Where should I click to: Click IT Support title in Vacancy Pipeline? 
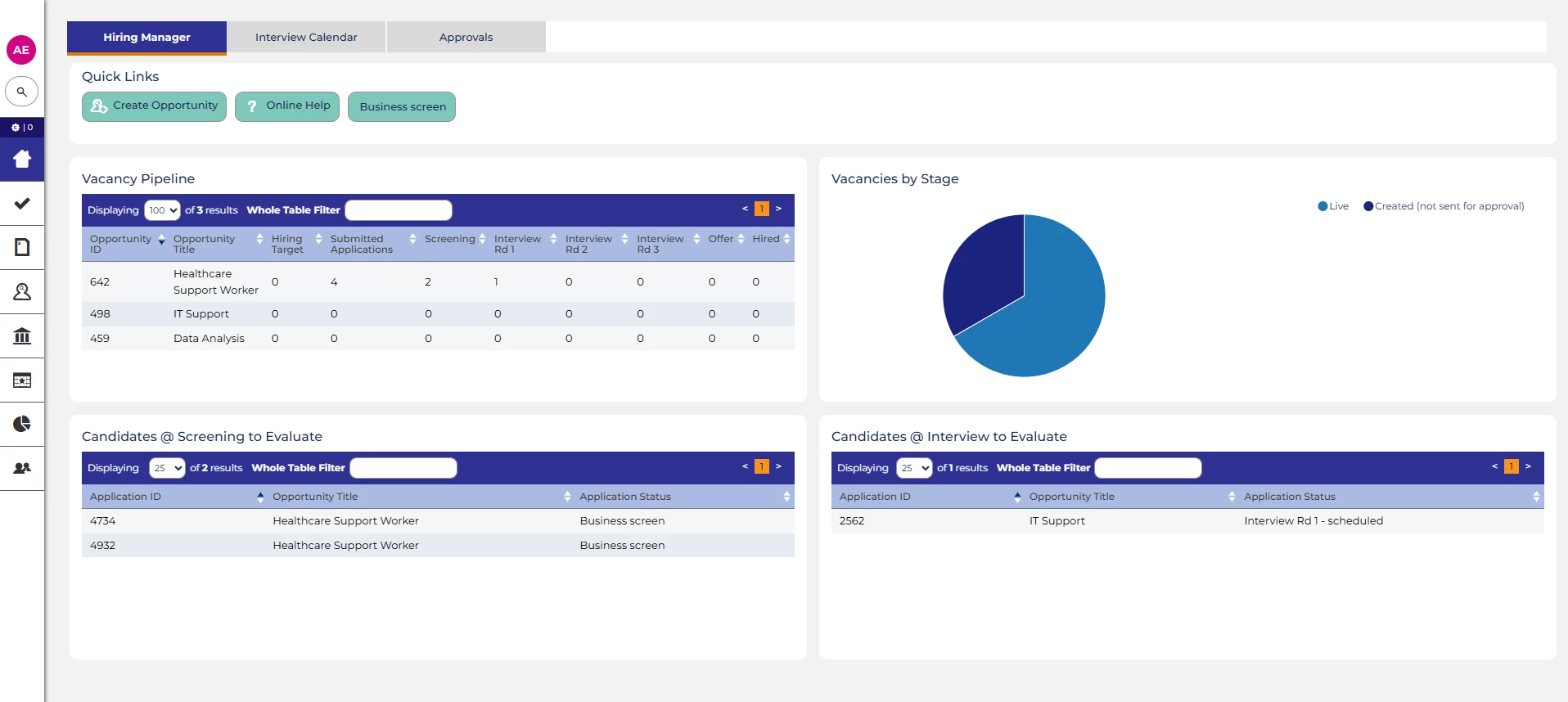click(201, 314)
